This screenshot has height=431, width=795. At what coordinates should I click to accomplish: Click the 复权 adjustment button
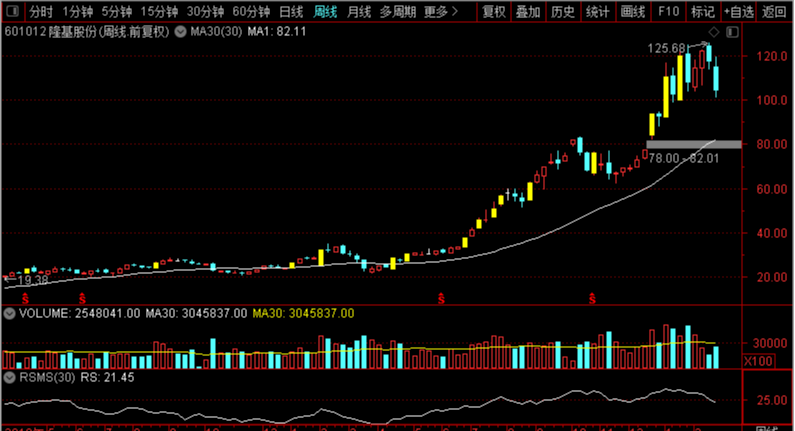tap(494, 12)
